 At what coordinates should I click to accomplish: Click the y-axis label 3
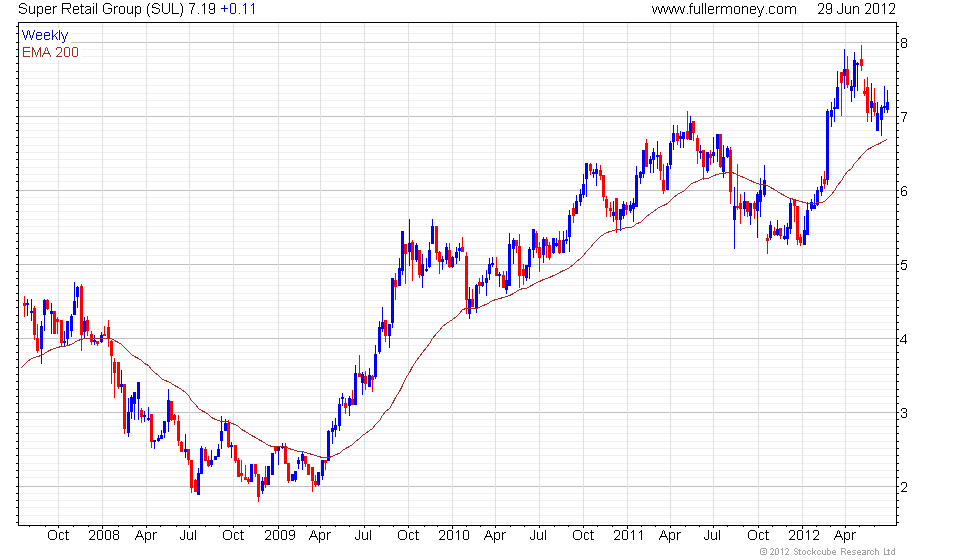tap(904, 414)
